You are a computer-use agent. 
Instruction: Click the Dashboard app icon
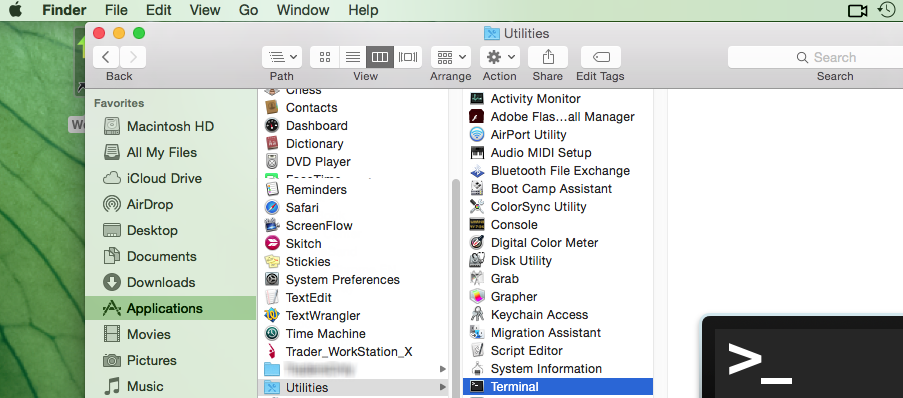pyautogui.click(x=272, y=125)
